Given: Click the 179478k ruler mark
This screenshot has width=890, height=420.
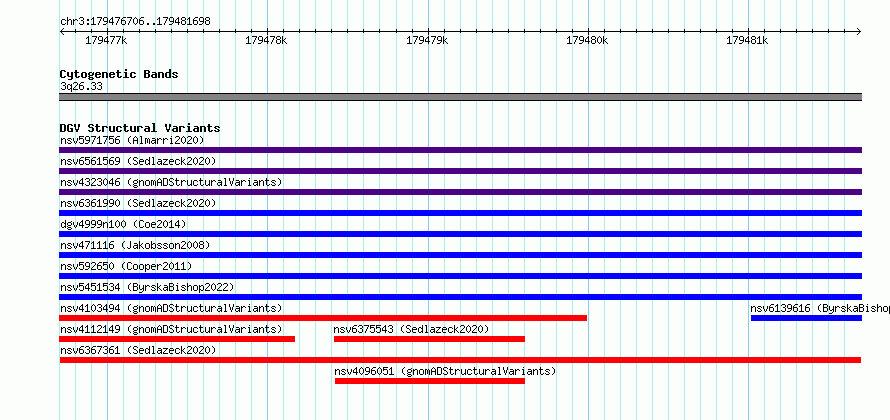Looking at the screenshot, I should (x=267, y=40).
